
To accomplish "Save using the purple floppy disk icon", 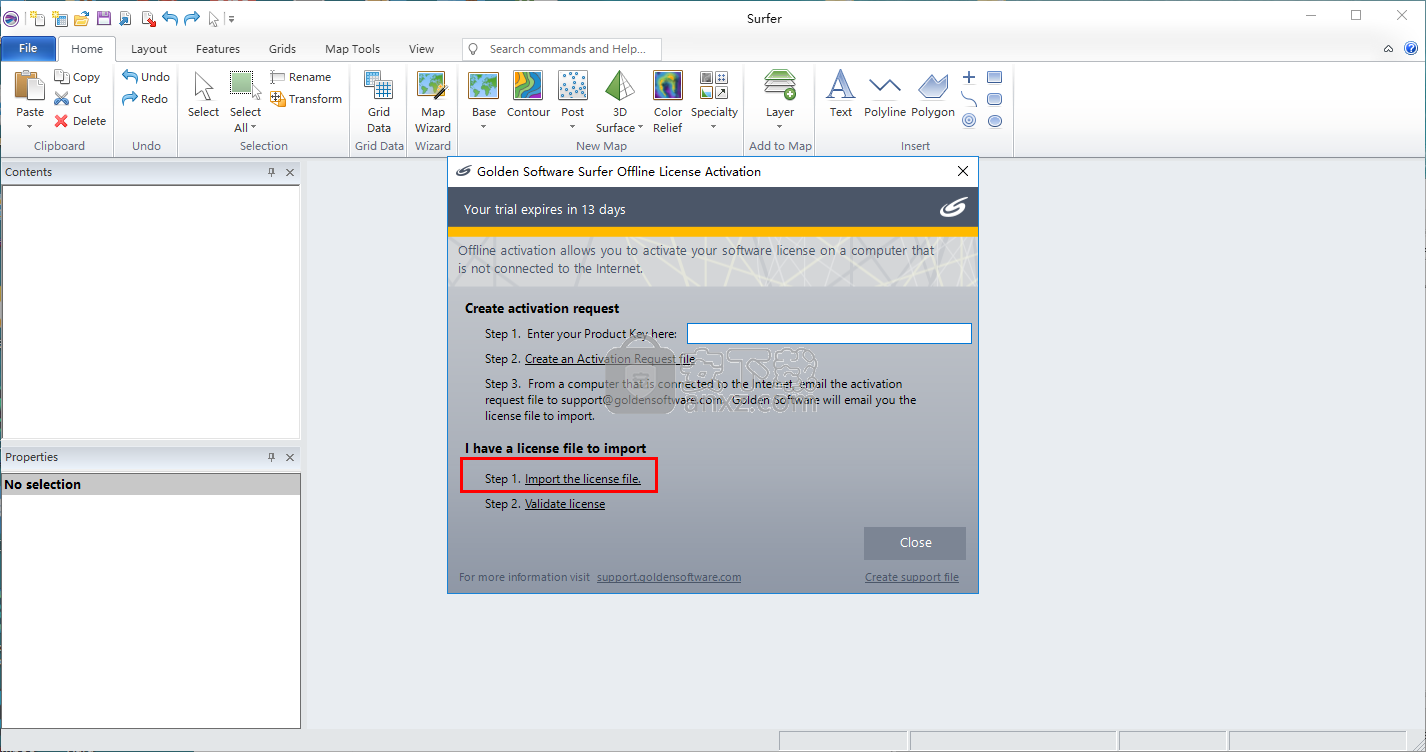I will pyautogui.click(x=103, y=18).
